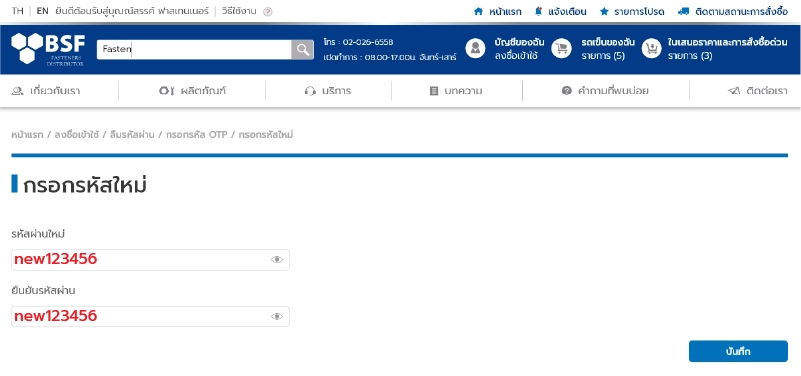Open the help question mark icon next to วิธีใช้งาน

(268, 12)
